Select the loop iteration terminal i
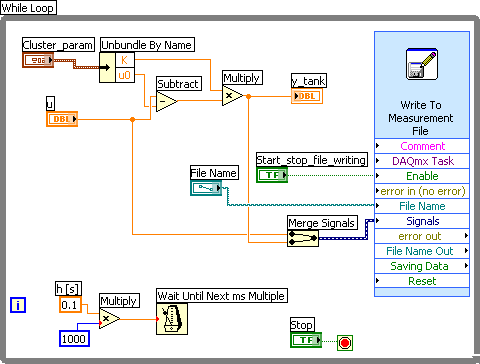 tap(18, 305)
